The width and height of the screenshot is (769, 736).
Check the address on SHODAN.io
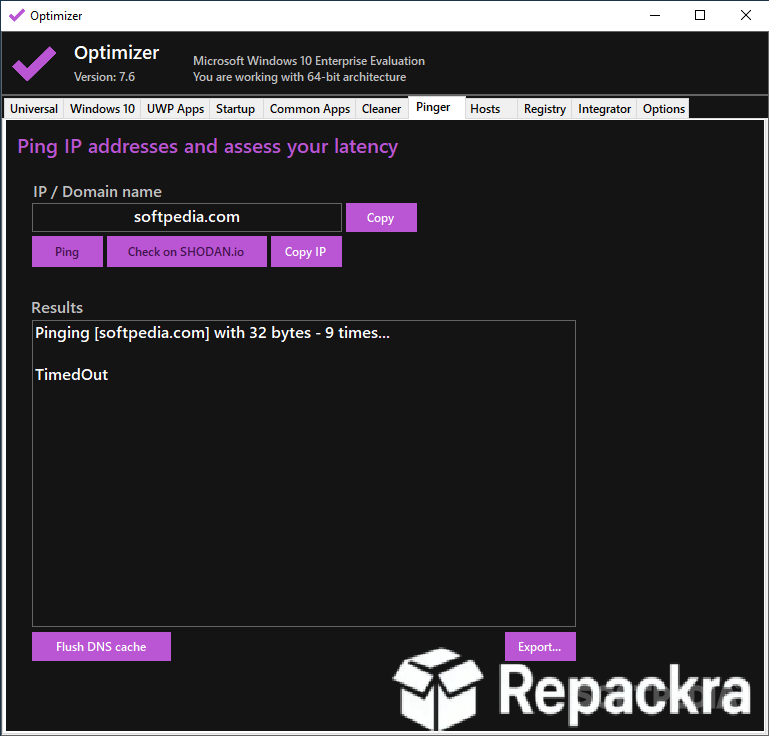tap(186, 252)
